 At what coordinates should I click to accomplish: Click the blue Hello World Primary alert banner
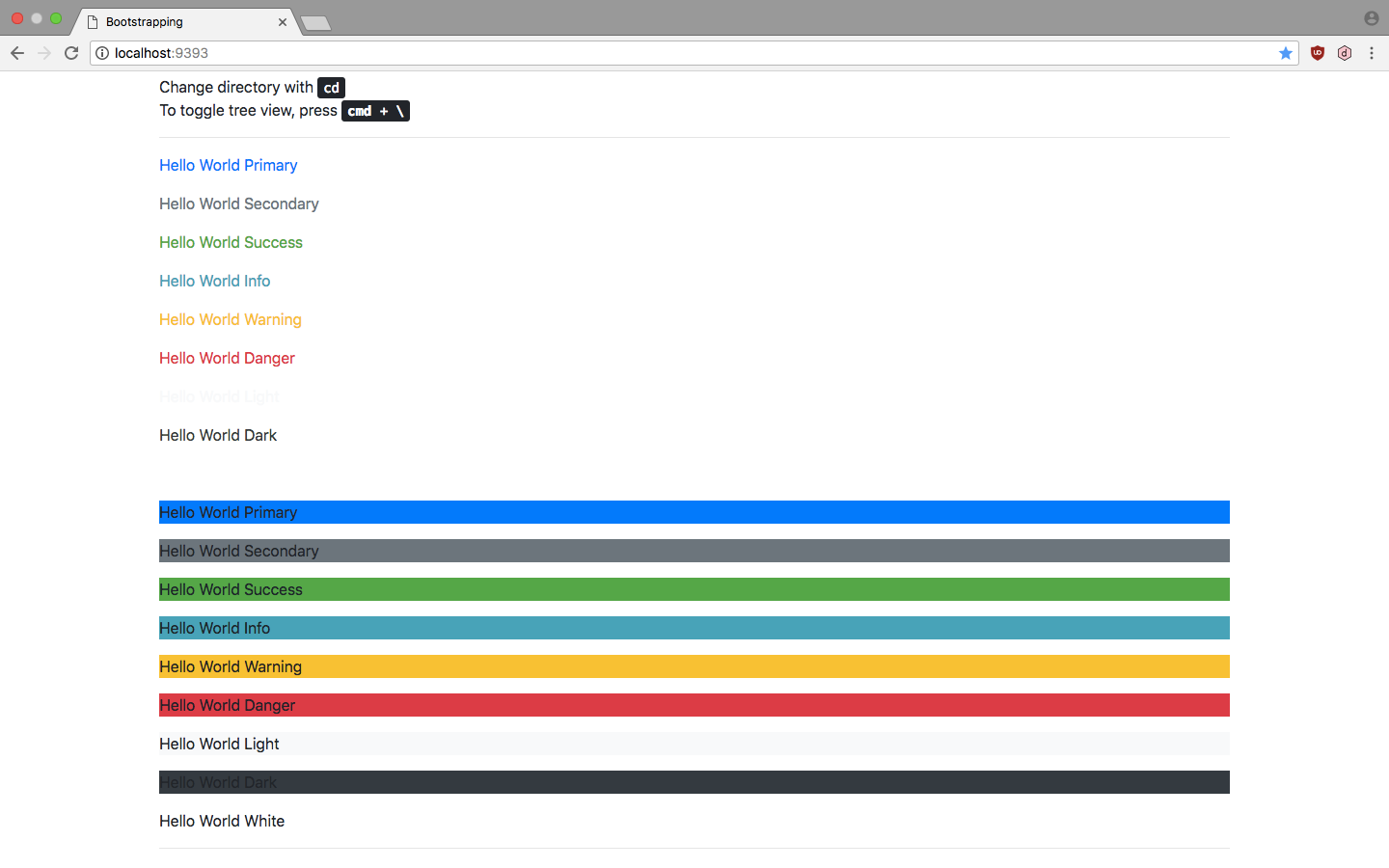(x=694, y=512)
